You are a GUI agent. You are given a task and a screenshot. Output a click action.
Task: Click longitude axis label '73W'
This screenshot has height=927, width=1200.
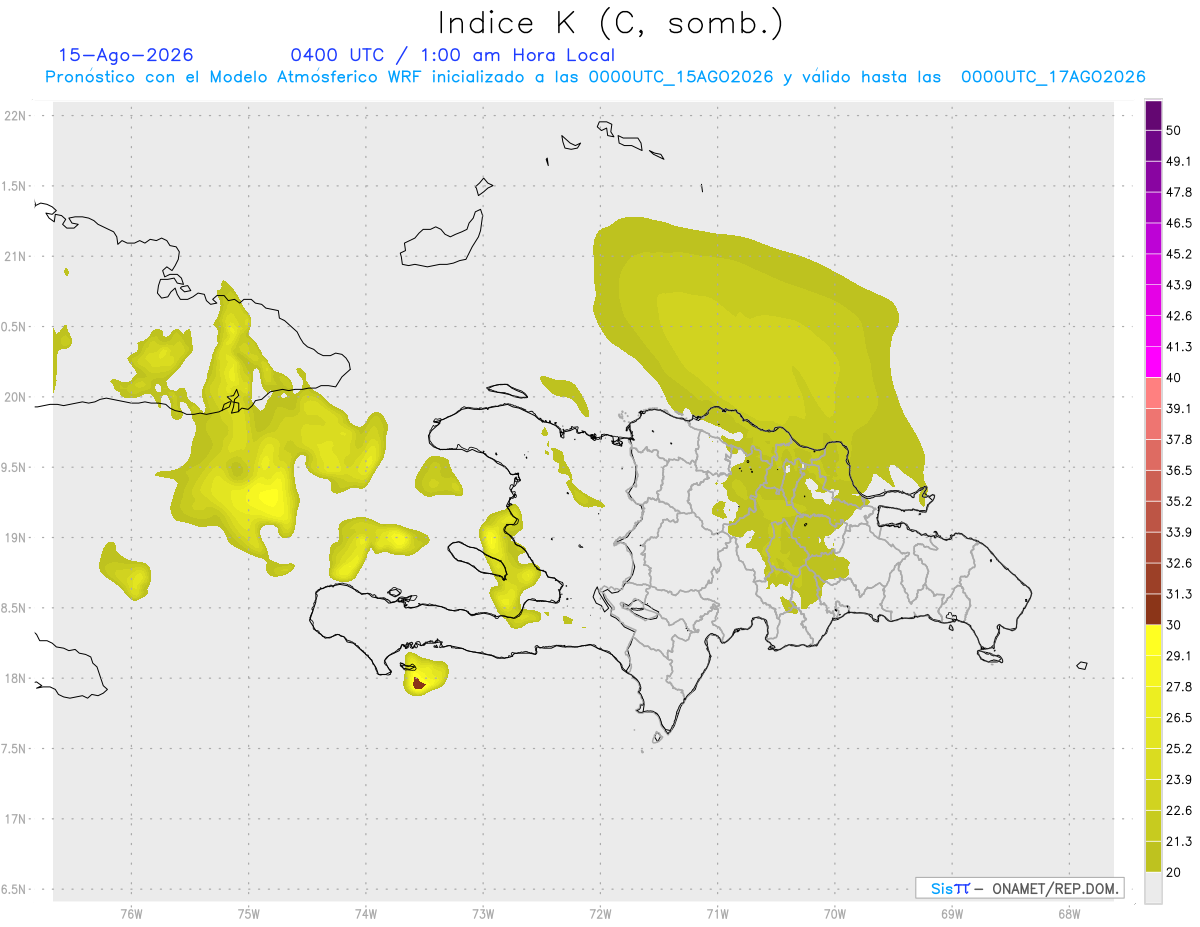(483, 913)
